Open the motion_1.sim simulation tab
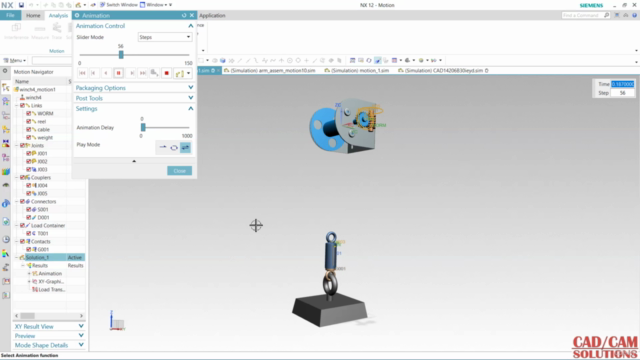This screenshot has width=640, height=360. [x=357, y=71]
